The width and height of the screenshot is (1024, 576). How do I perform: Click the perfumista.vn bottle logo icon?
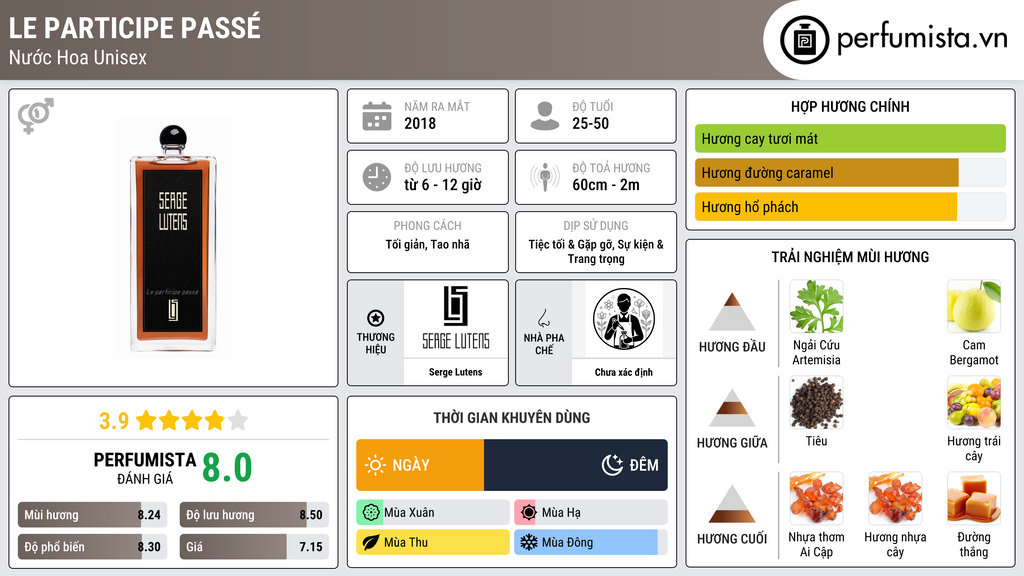coord(804,40)
